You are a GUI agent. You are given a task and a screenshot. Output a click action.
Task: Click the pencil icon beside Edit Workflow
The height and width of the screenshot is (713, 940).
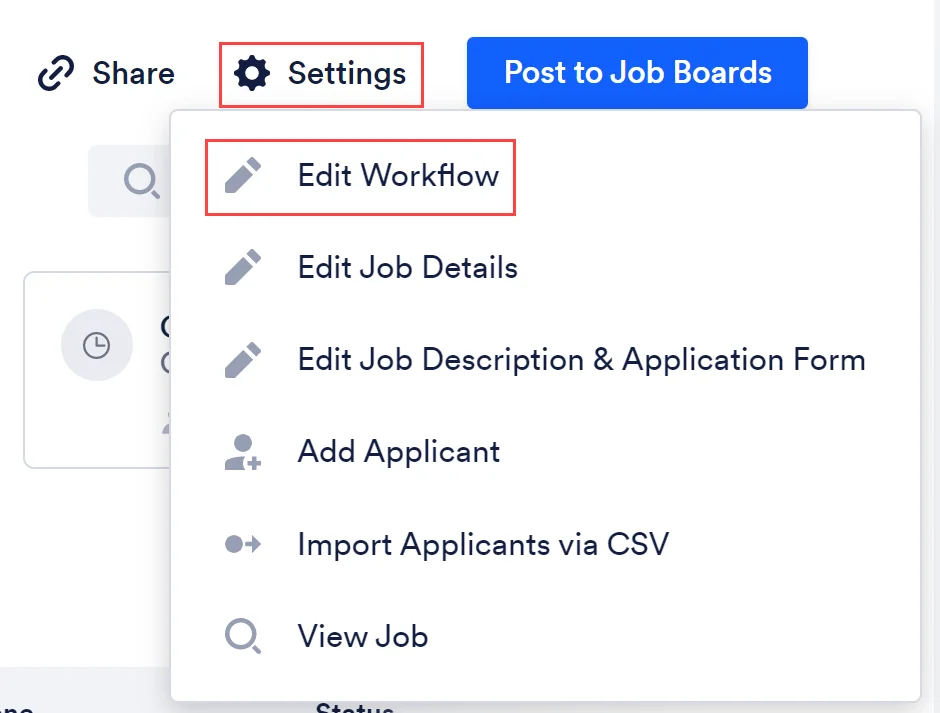click(x=243, y=176)
